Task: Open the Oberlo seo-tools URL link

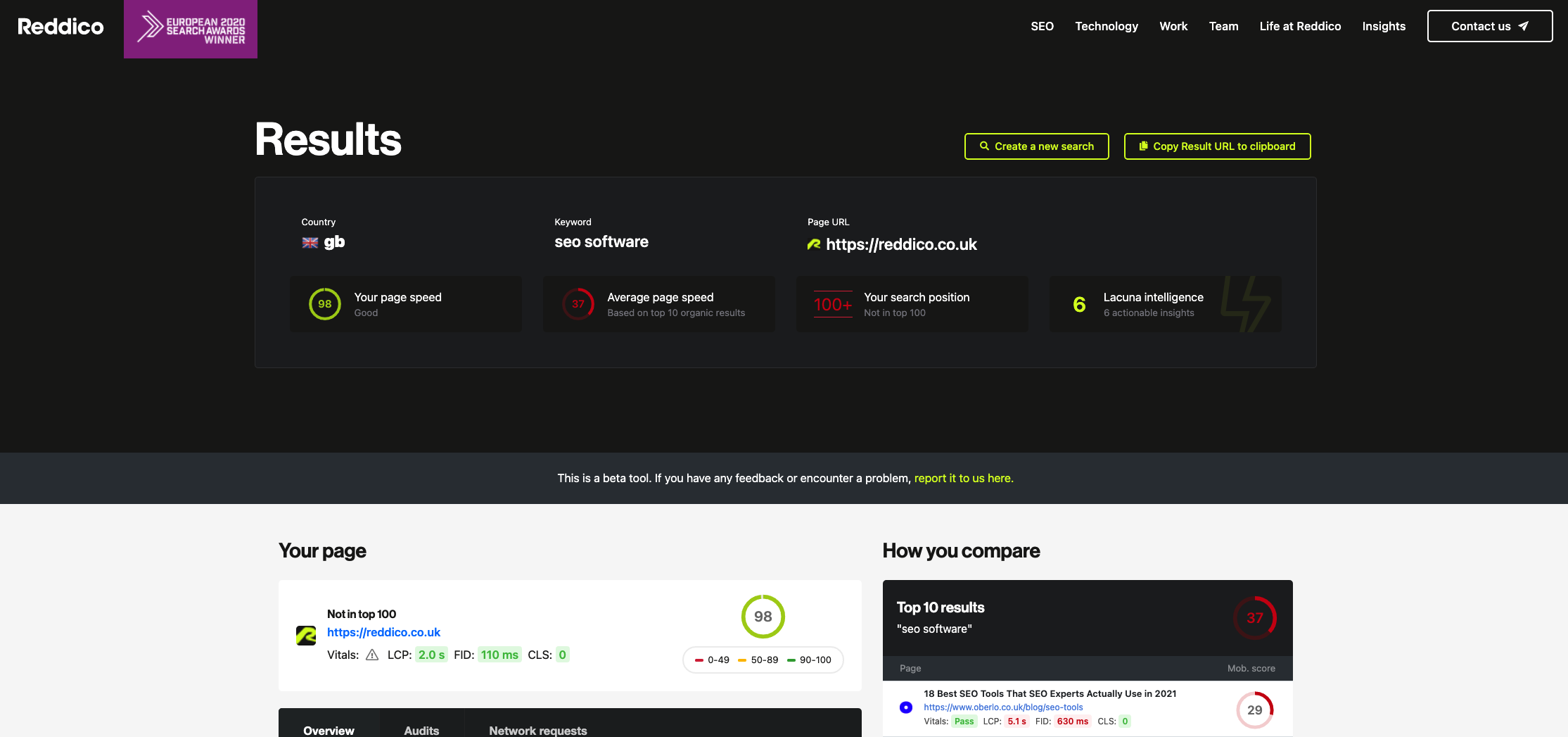Action: (1003, 707)
